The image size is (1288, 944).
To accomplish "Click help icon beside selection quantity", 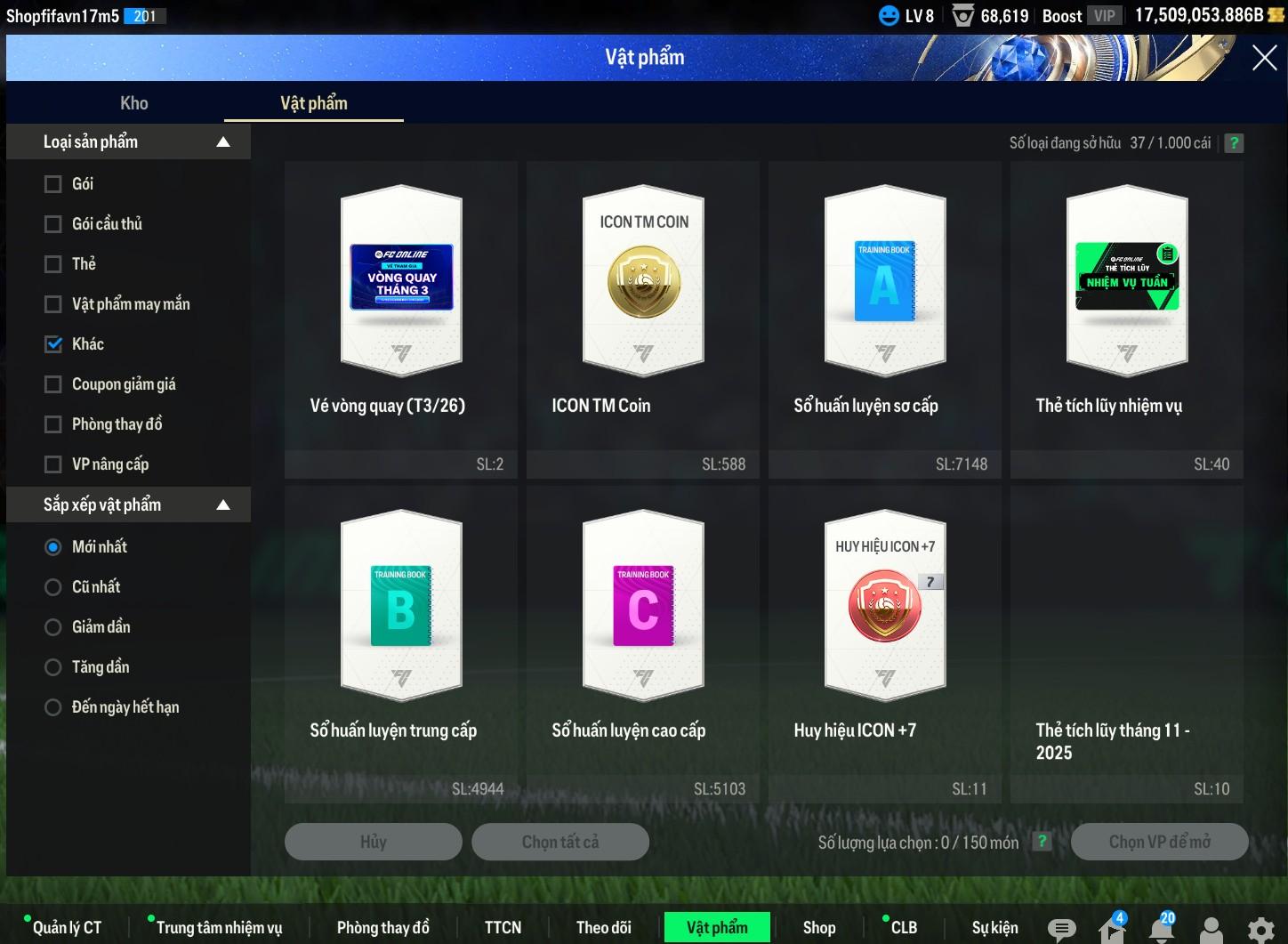I will tap(1042, 842).
